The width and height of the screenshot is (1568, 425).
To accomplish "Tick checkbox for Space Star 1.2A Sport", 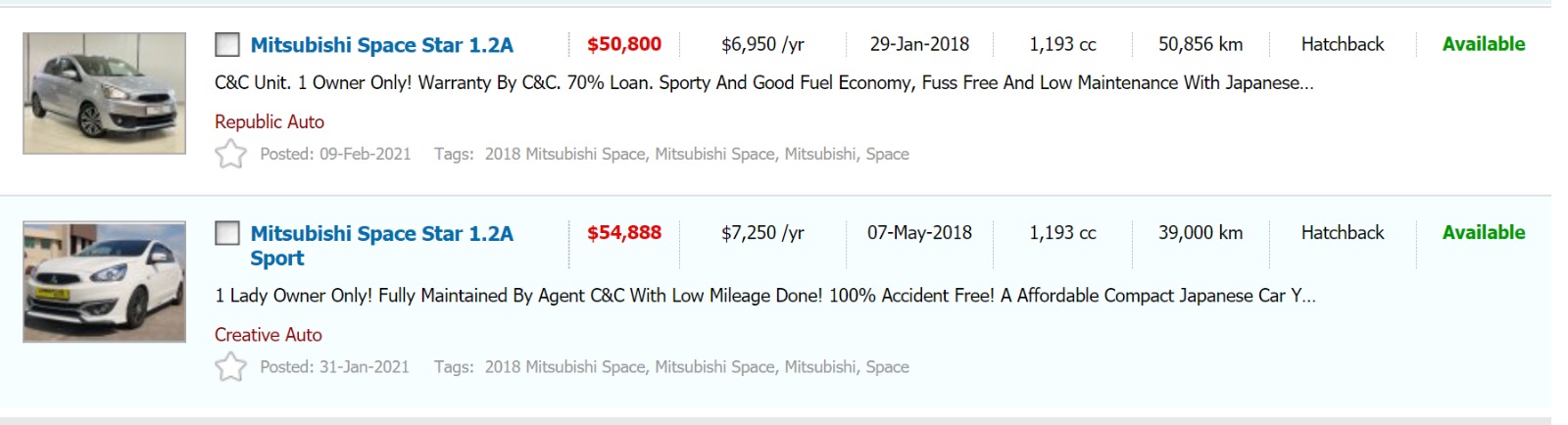I will point(227,233).
